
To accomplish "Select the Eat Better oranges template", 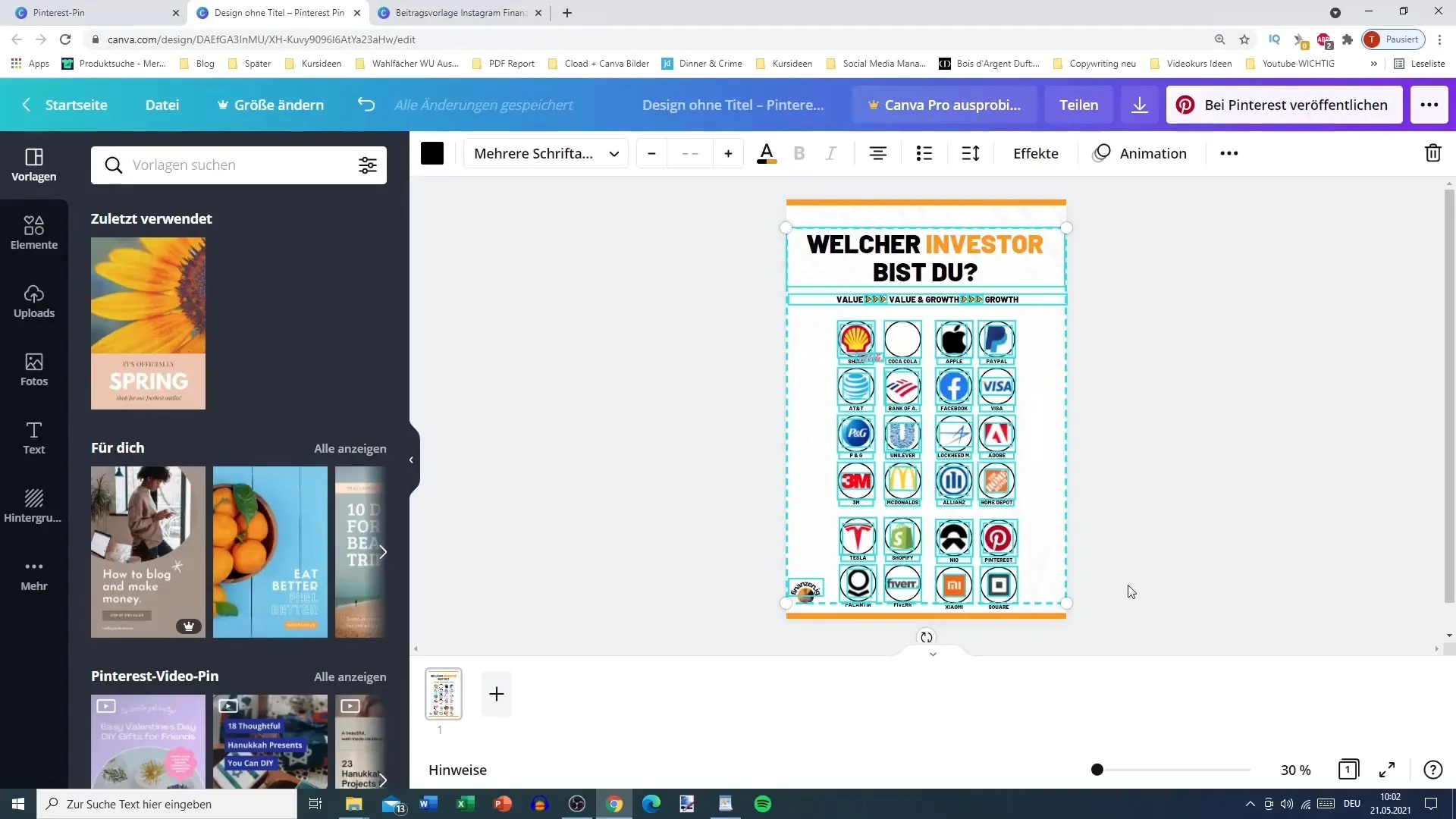I will coord(270,552).
